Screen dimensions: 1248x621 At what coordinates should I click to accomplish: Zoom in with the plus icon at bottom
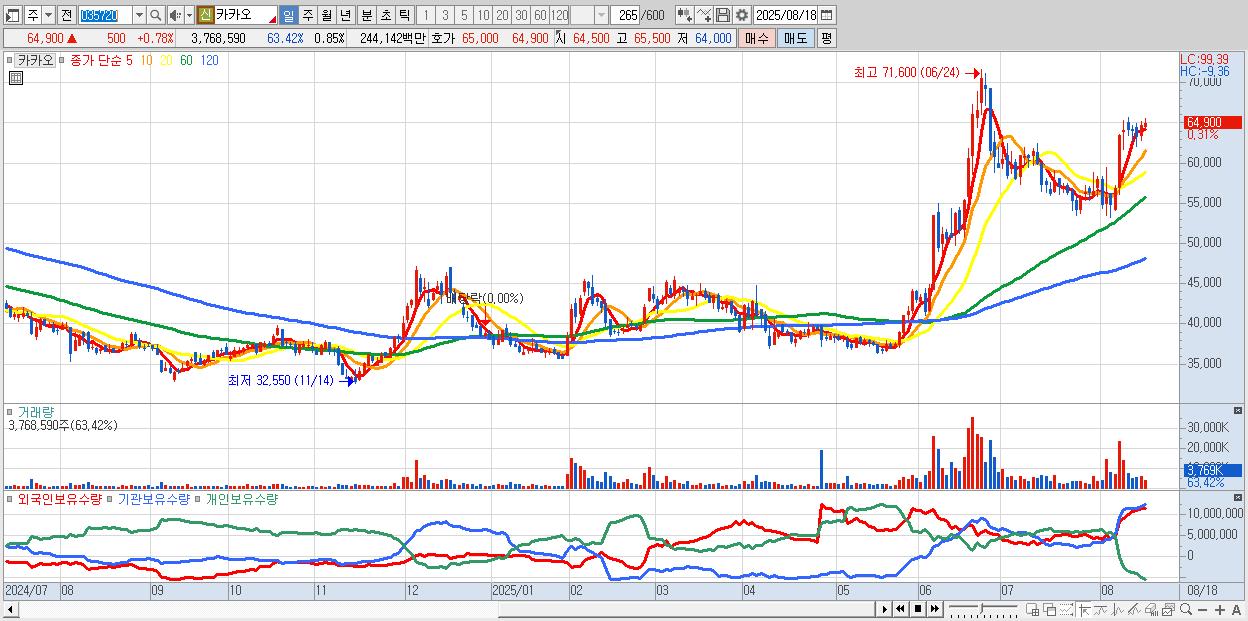point(1219,610)
